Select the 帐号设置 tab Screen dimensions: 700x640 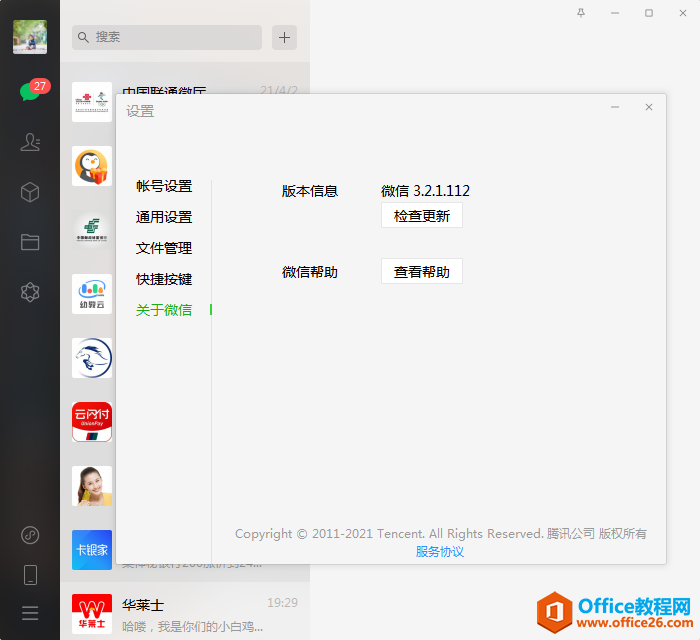164,186
